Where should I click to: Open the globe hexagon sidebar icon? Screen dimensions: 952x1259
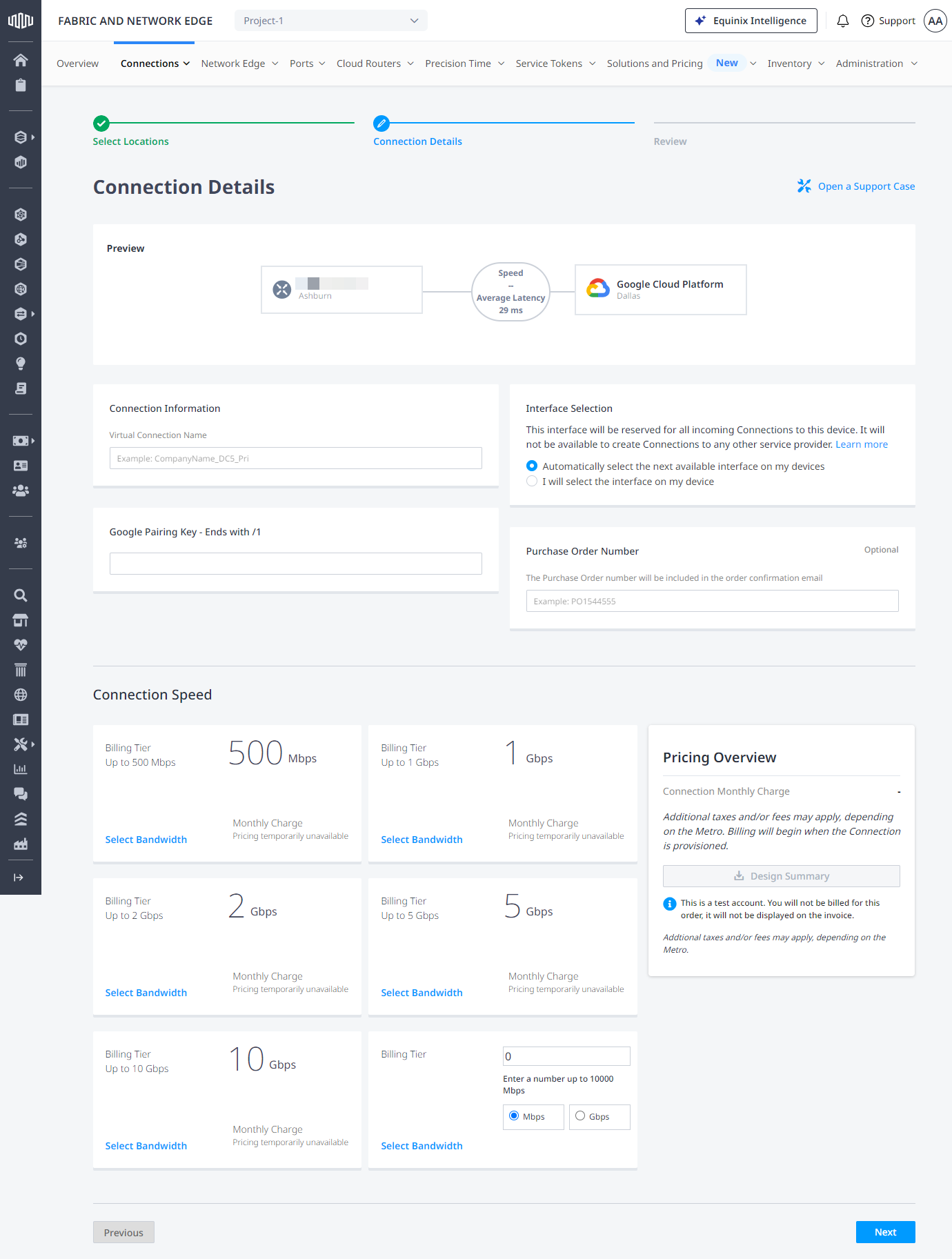pyautogui.click(x=21, y=289)
